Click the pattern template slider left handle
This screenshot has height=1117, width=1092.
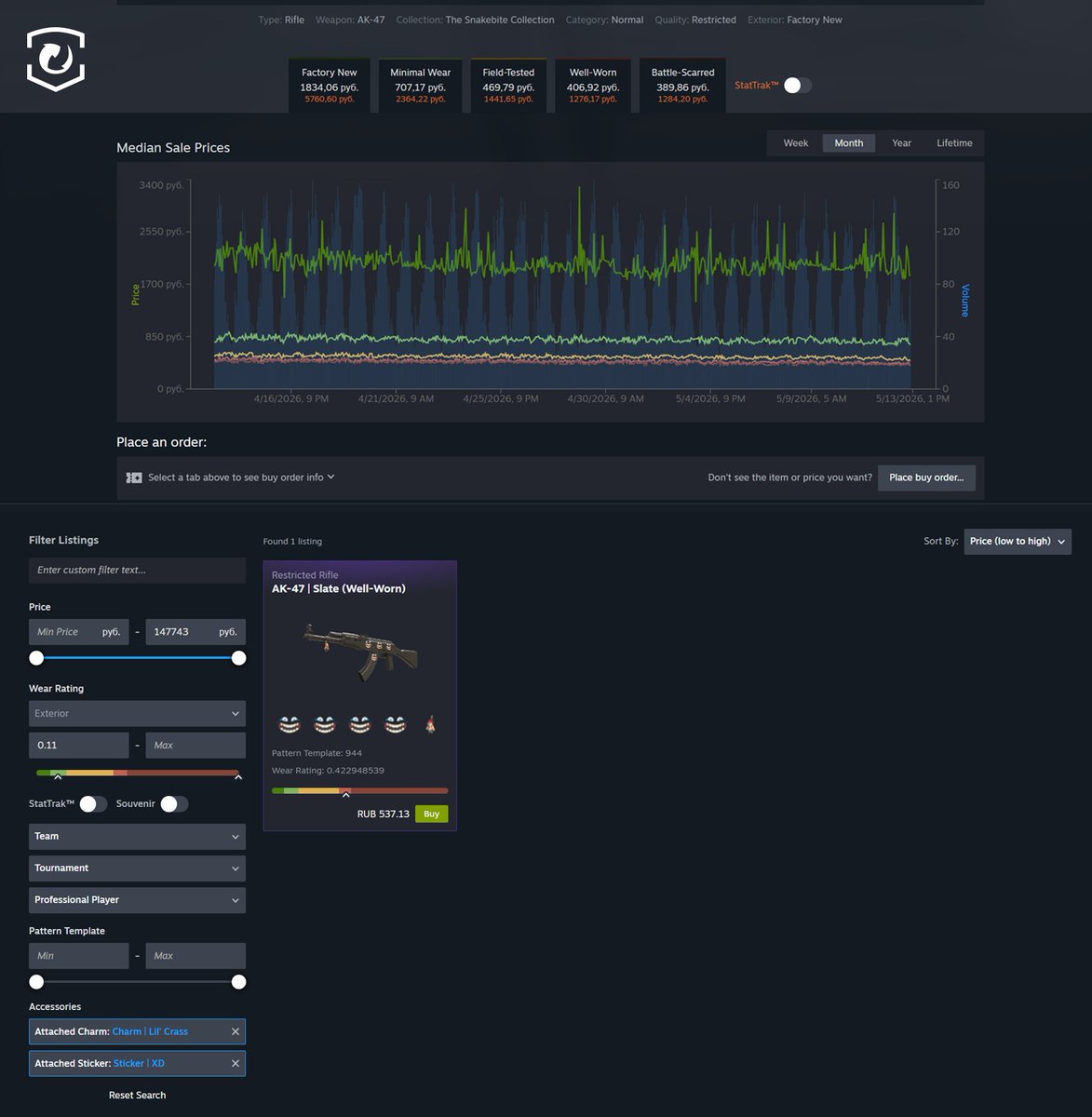click(36, 982)
